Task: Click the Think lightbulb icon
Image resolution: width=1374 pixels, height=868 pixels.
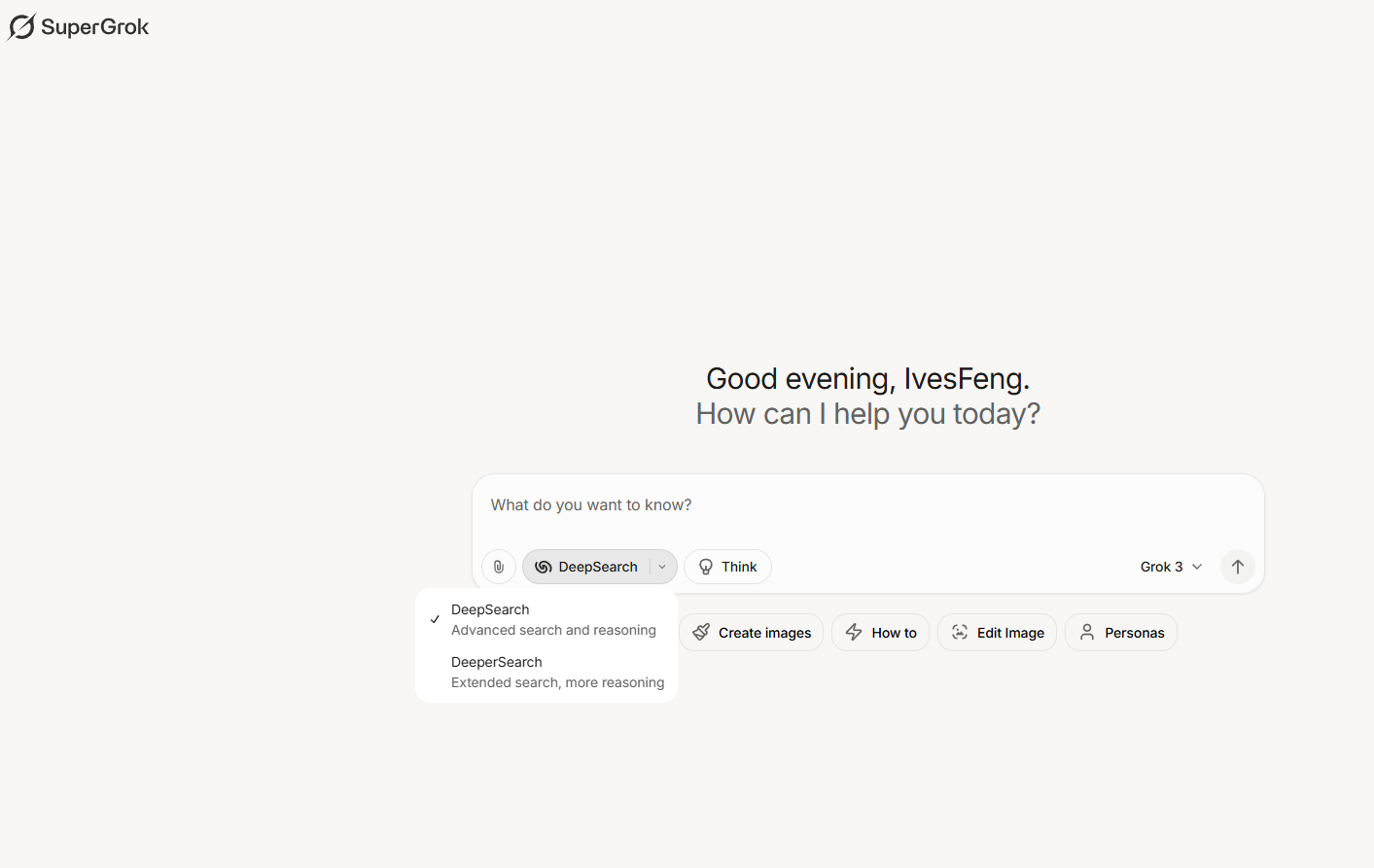Action: [706, 567]
